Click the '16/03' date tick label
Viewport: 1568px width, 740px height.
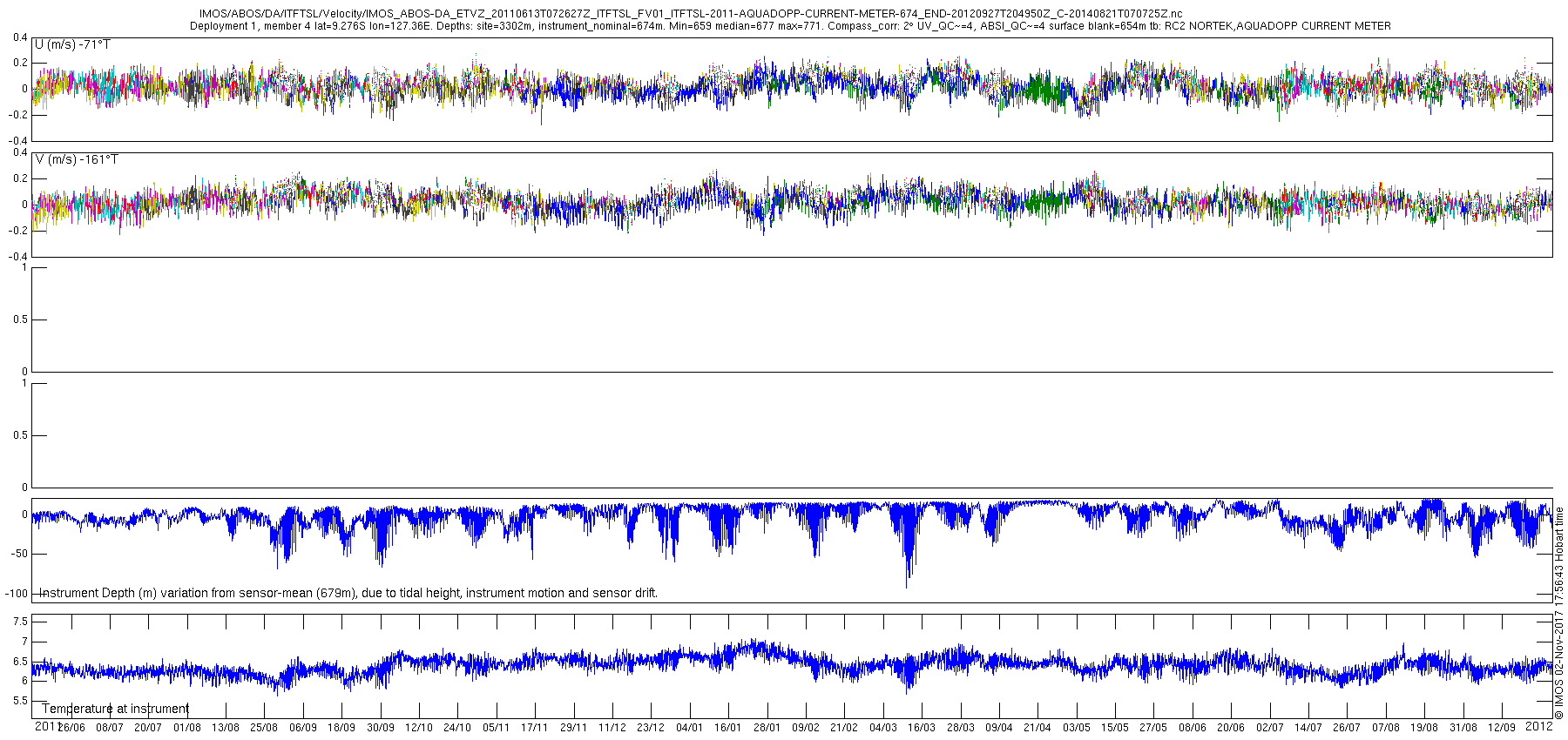point(921,728)
